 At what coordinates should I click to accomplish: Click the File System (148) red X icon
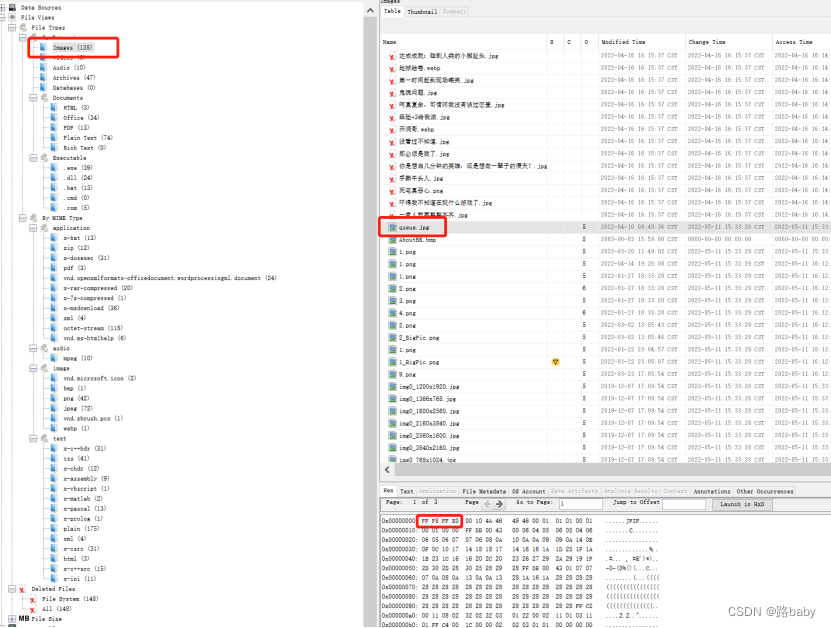[x=33, y=599]
